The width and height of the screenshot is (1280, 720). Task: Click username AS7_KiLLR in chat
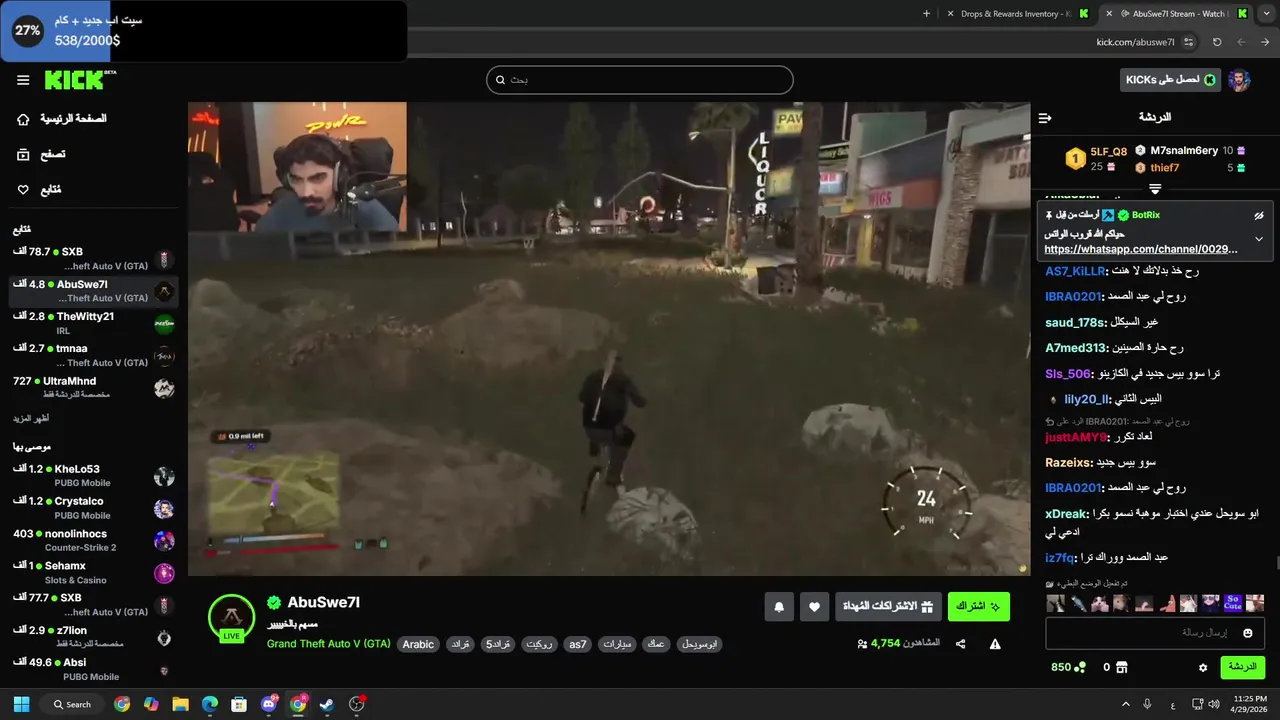(x=1076, y=271)
